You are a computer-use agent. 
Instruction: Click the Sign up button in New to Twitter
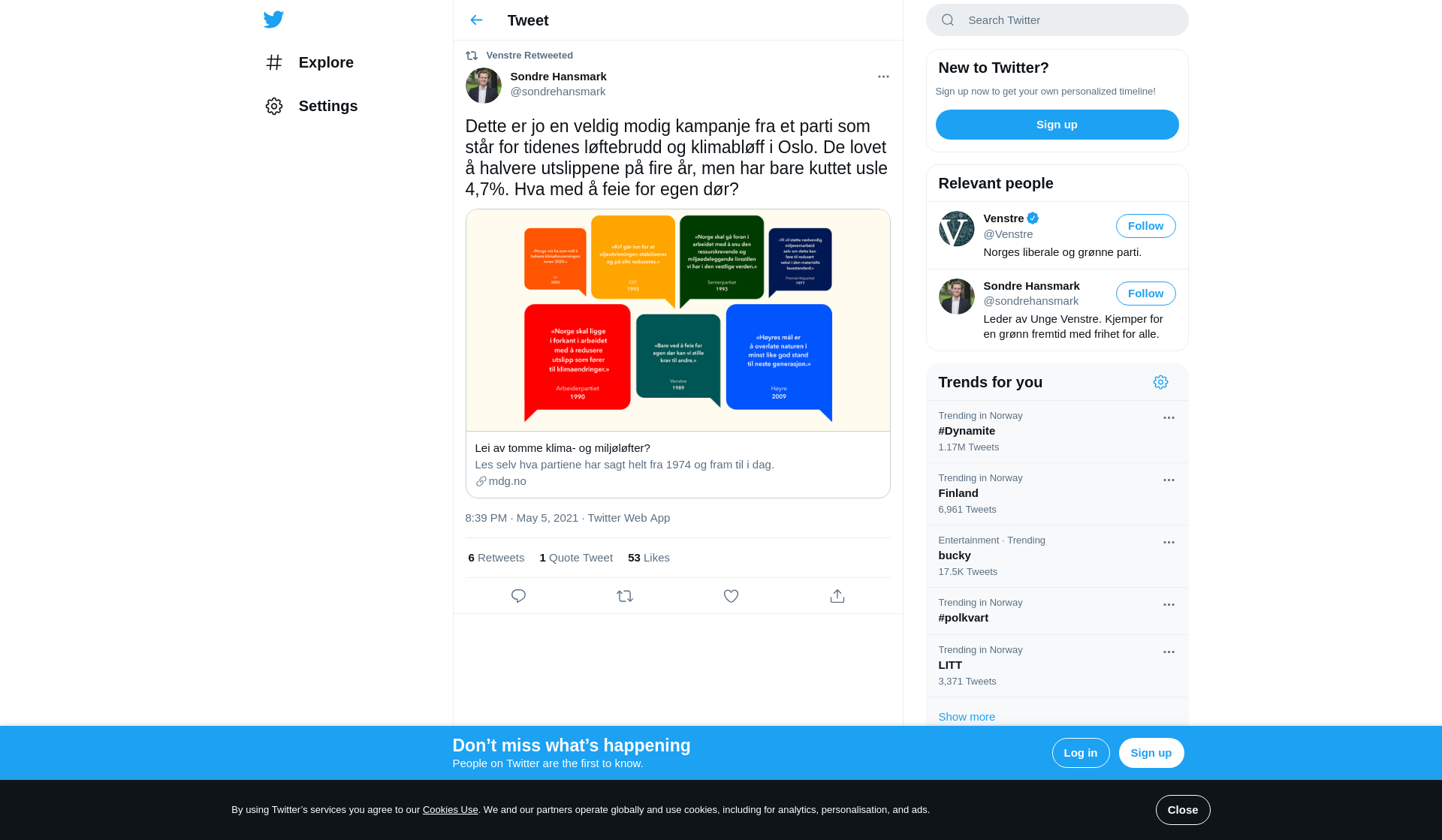click(x=1057, y=125)
